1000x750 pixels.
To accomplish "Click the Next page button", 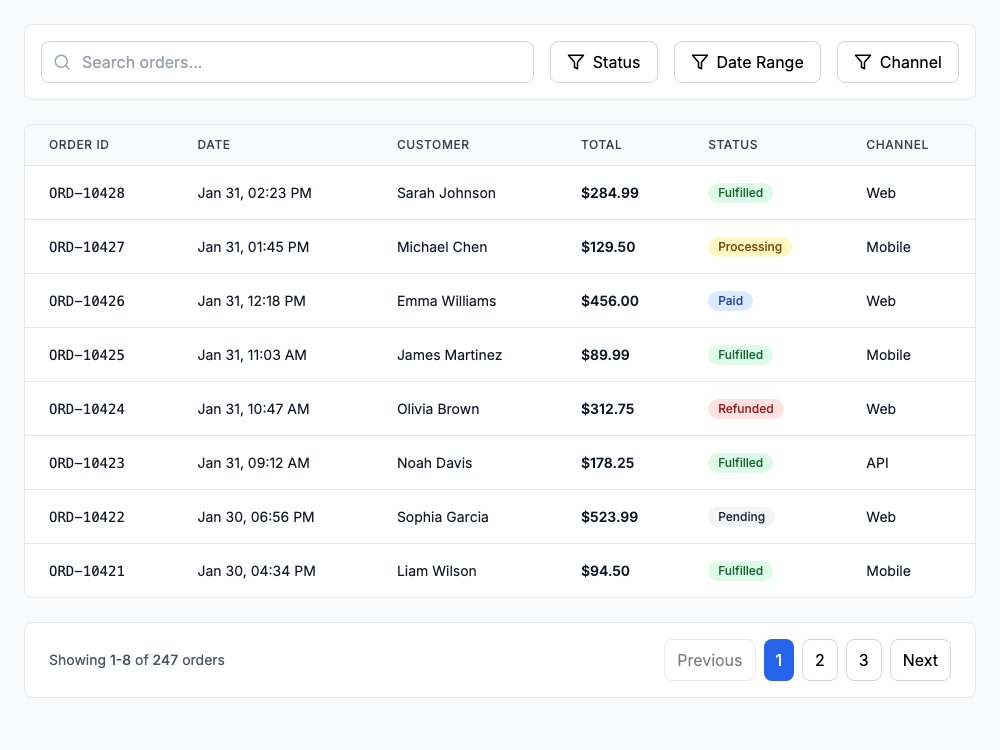I will click(920, 660).
